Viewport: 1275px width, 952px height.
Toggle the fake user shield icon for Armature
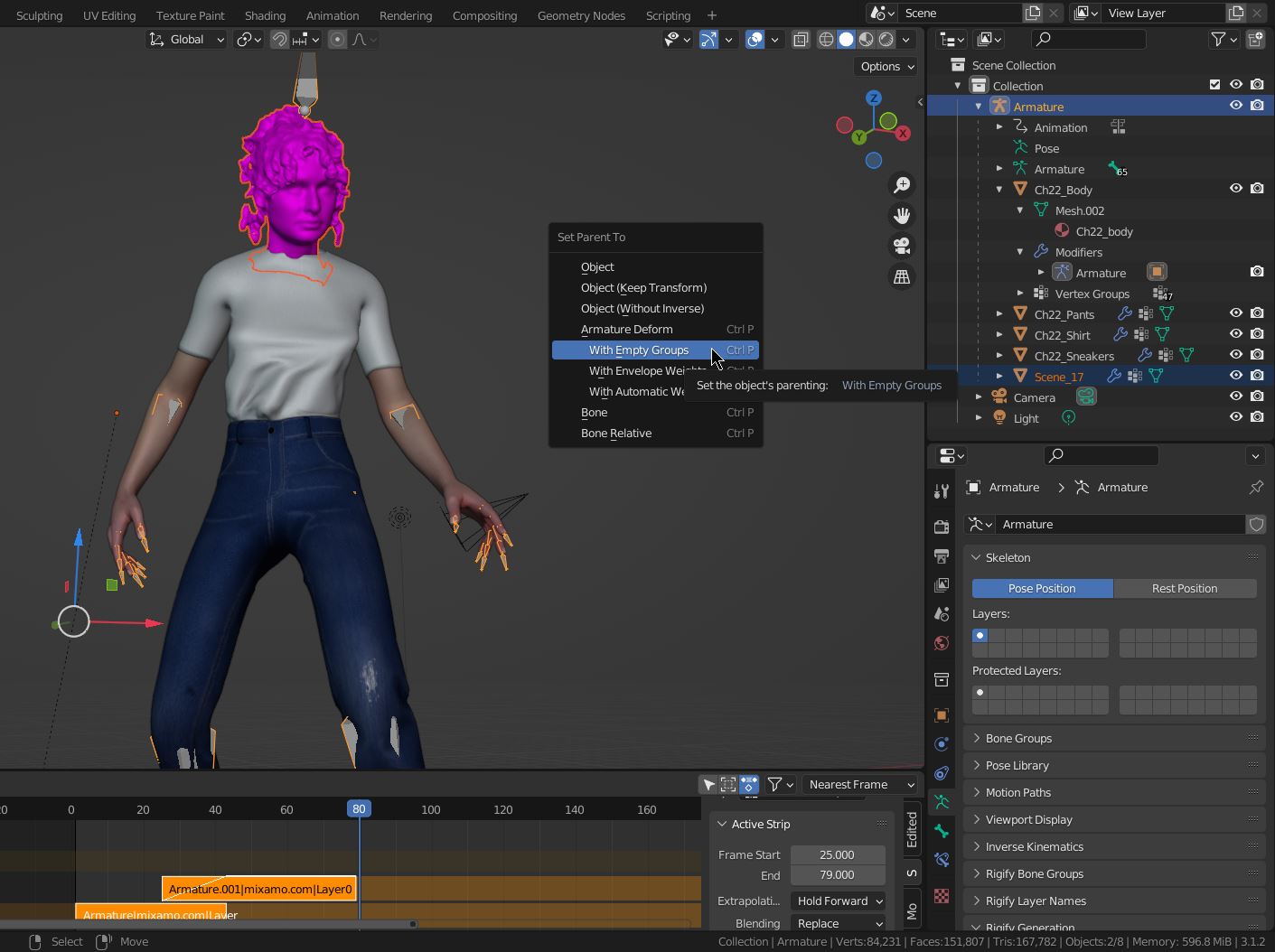tap(1256, 524)
